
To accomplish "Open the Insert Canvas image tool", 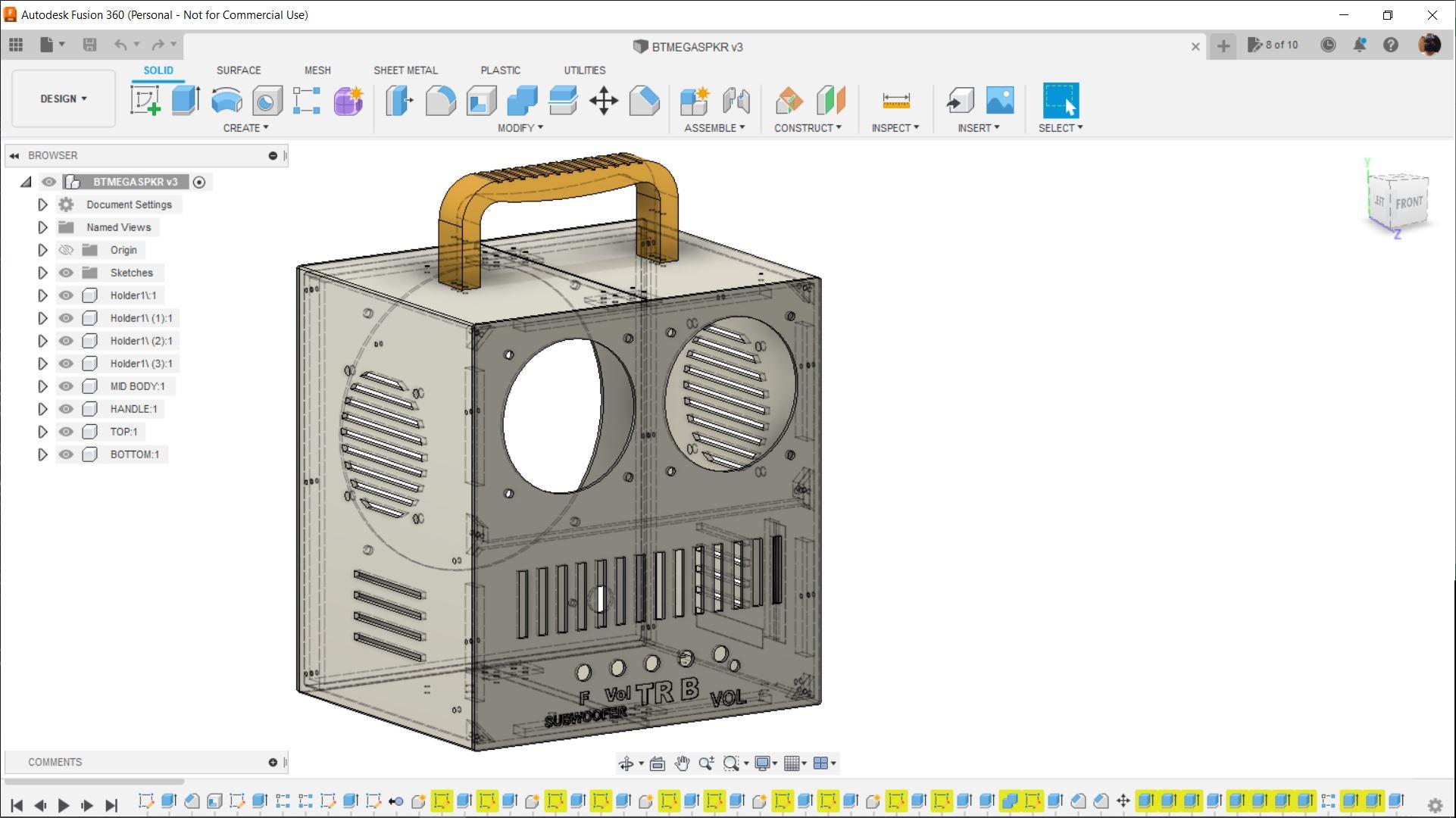I will (x=1000, y=101).
